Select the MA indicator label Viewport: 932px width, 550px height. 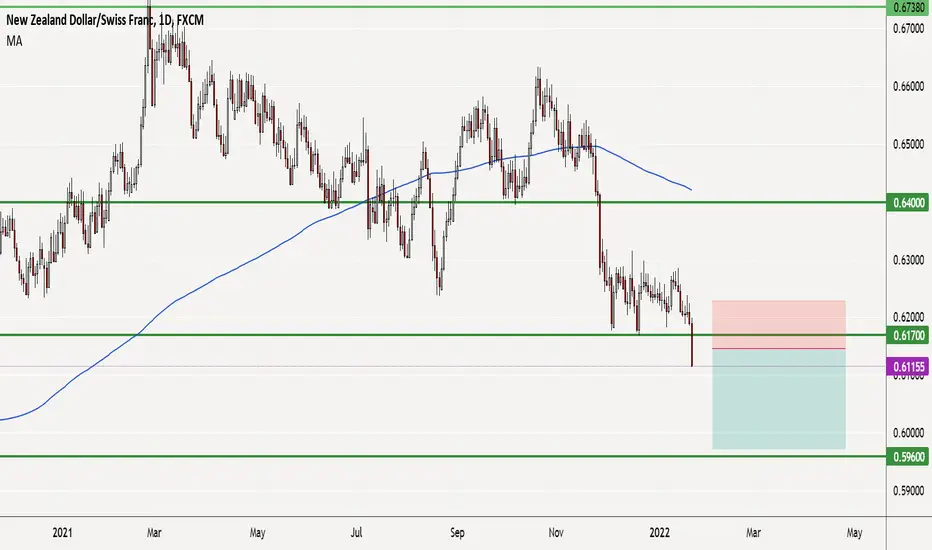(14, 41)
